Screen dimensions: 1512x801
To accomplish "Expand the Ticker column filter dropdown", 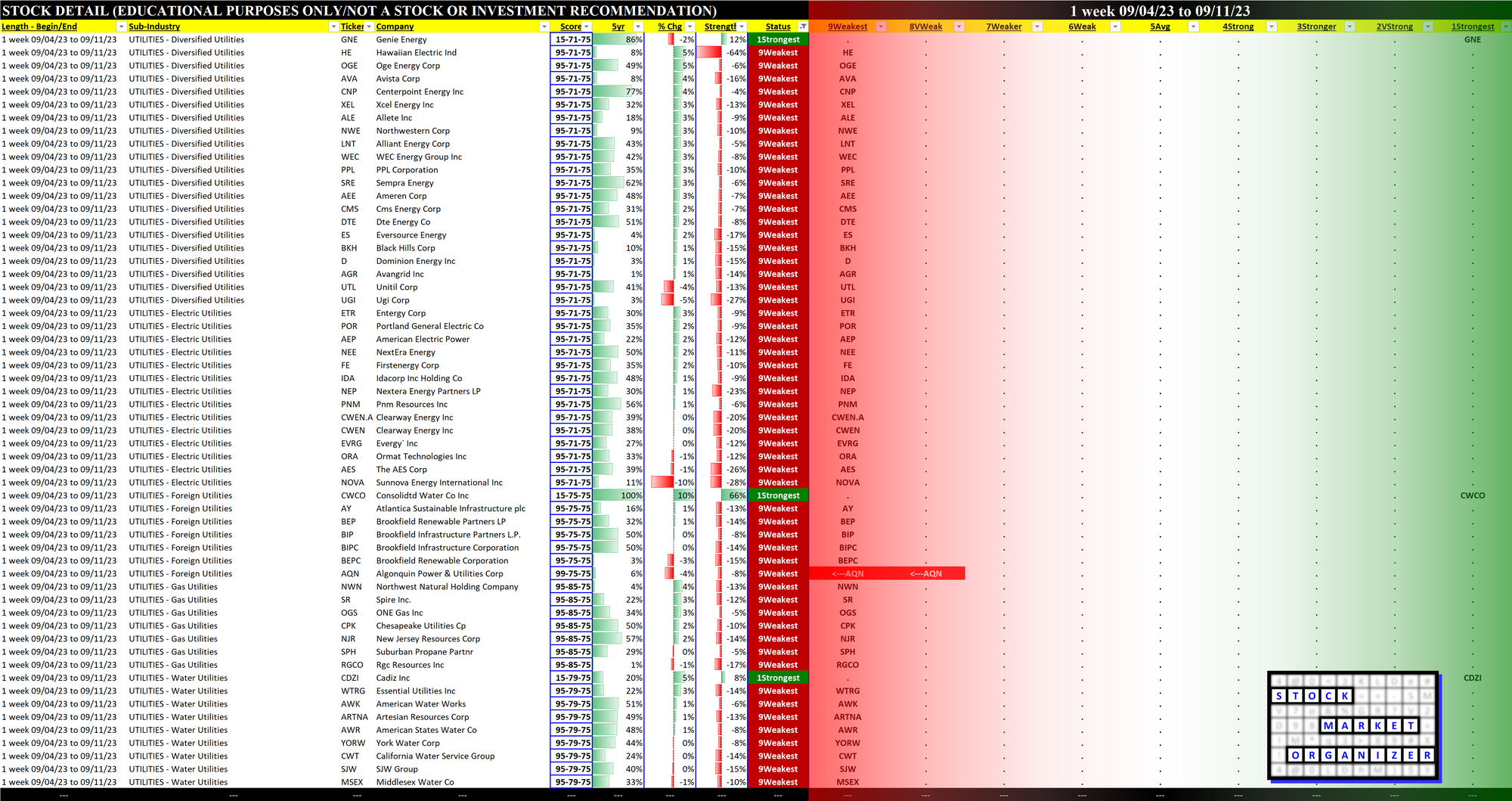I will point(369,26).
